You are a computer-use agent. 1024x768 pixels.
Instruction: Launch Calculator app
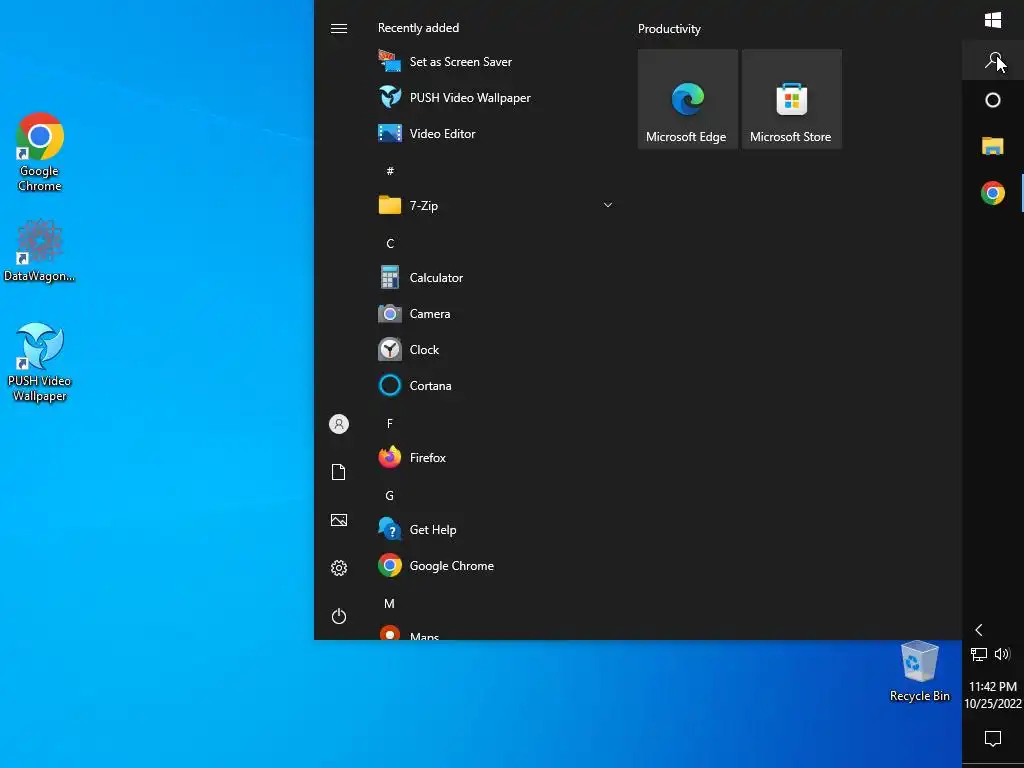(x=496, y=278)
